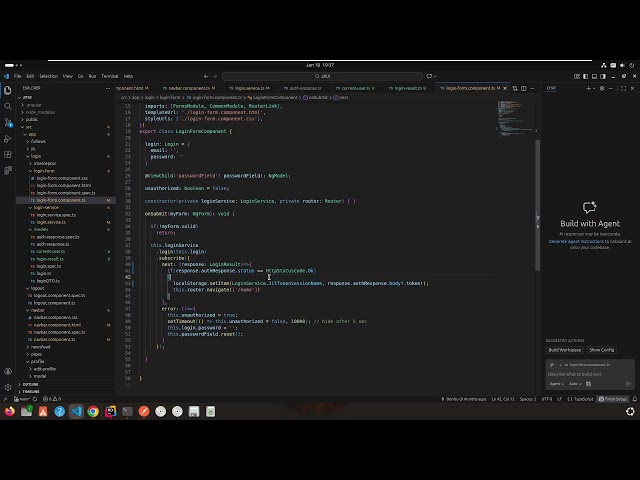Image resolution: width=640 pixels, height=480 pixels.
Task: Open the customize layout icon
Action: click(x=577, y=76)
